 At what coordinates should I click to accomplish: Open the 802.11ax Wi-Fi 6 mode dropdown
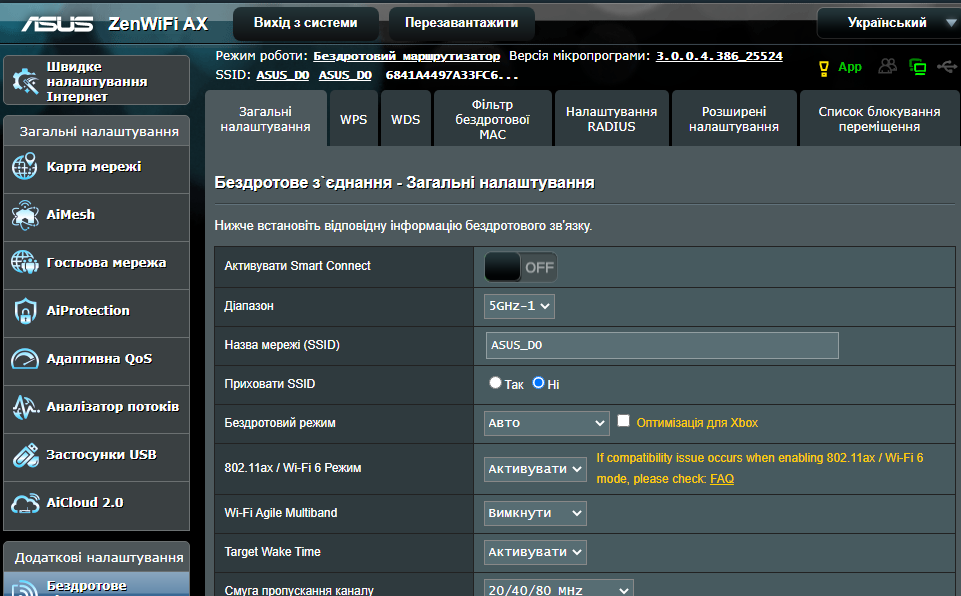(x=535, y=469)
